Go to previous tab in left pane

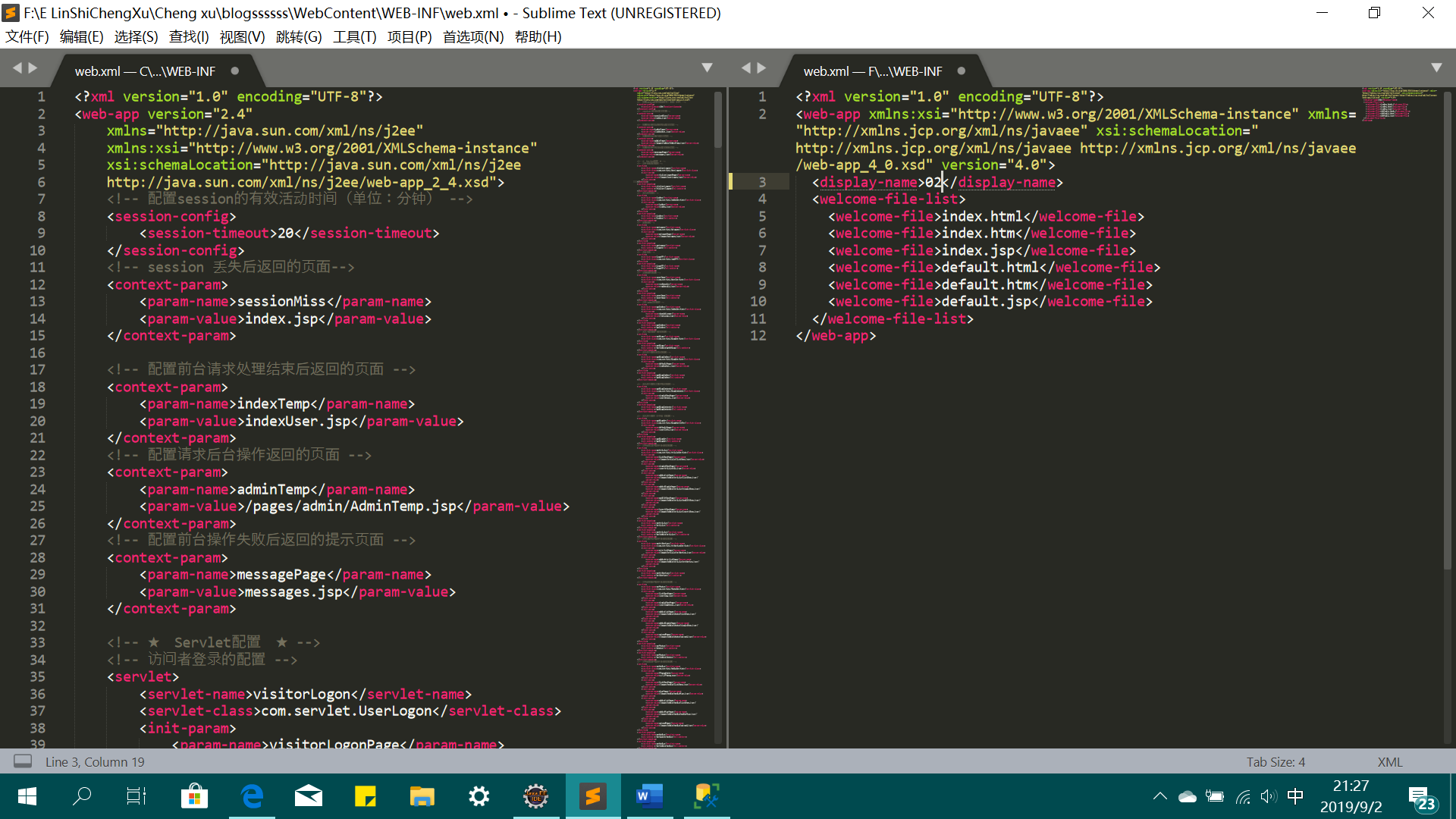17,68
